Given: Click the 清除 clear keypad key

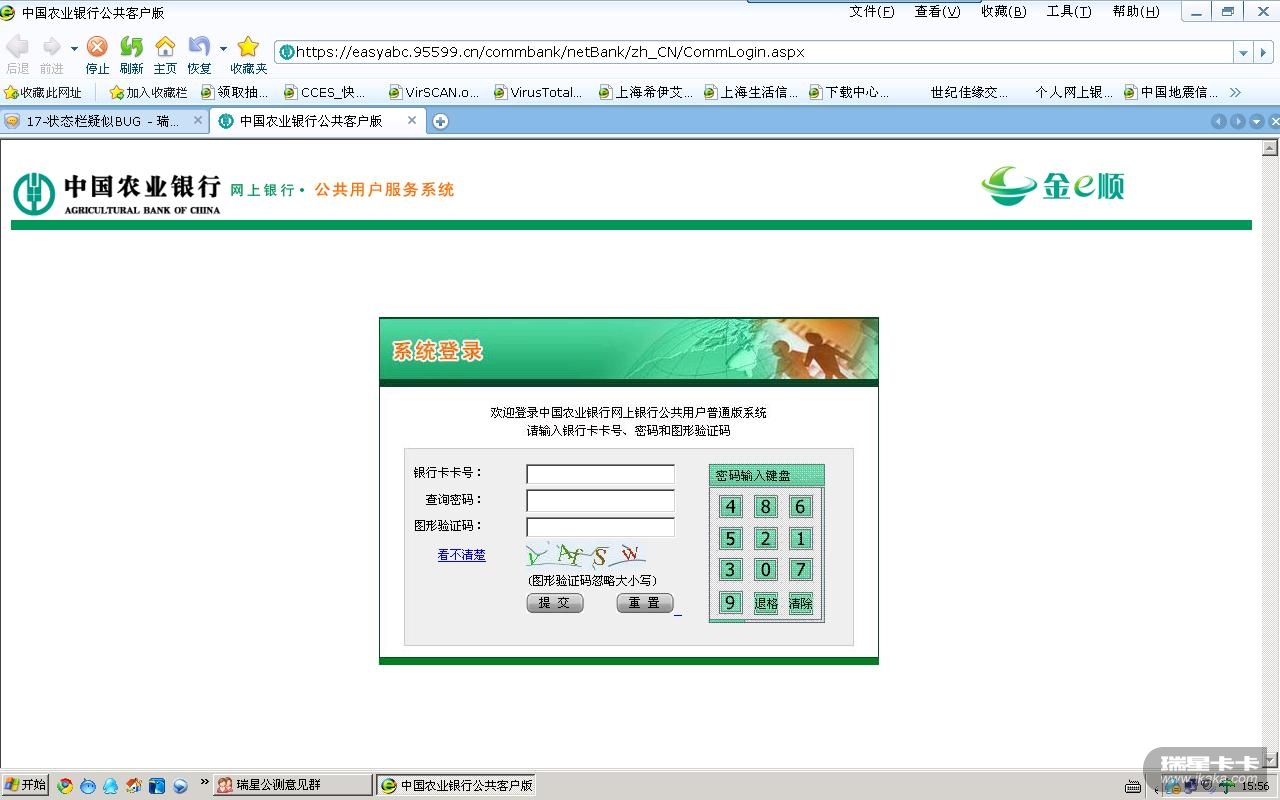Looking at the screenshot, I should [800, 603].
